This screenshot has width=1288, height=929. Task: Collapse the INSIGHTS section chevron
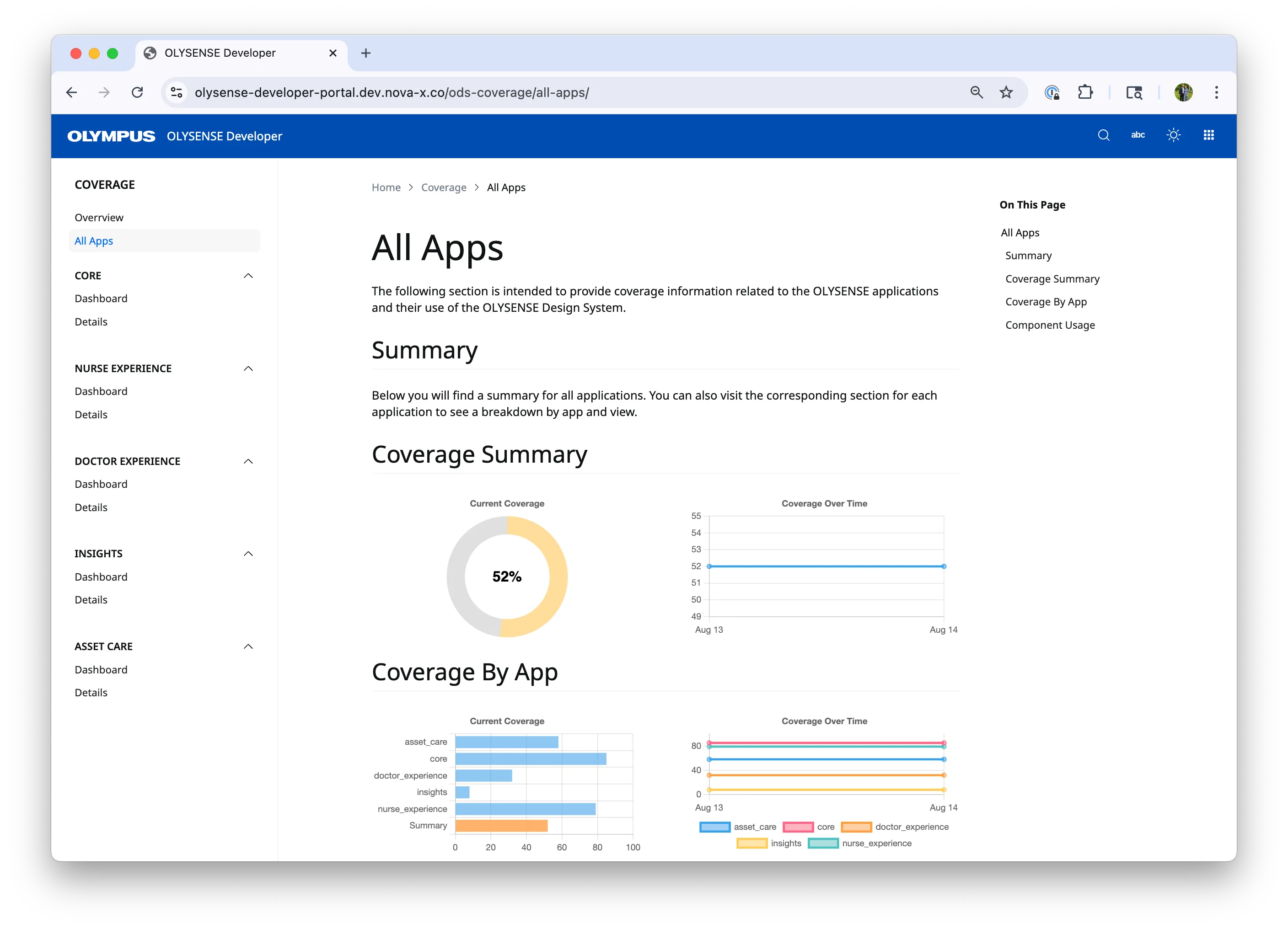(248, 553)
